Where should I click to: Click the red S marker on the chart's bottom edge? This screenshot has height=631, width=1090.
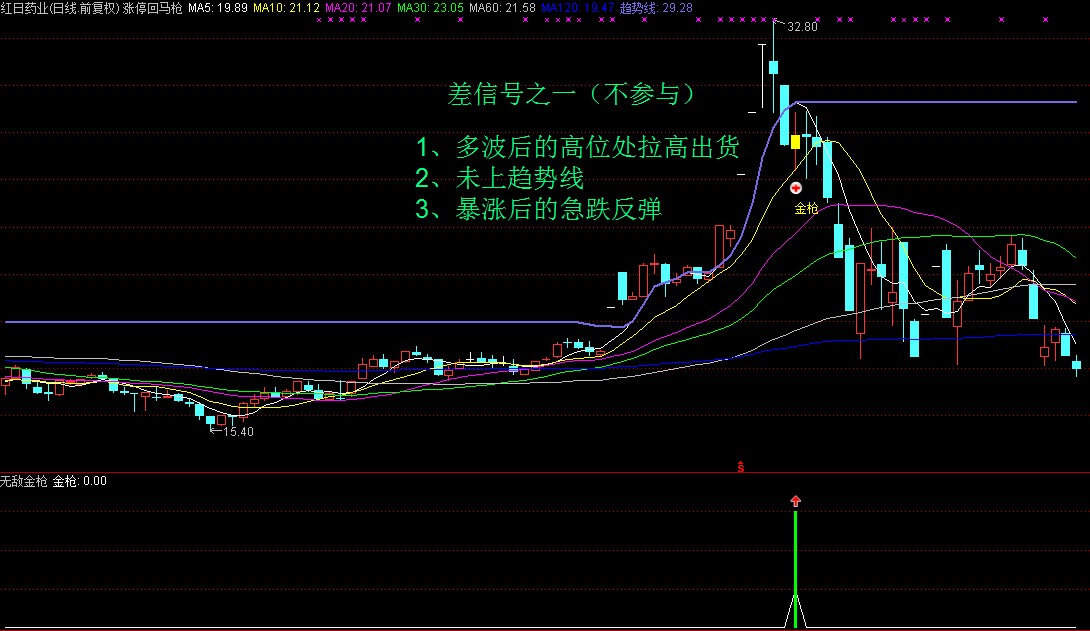tap(741, 468)
